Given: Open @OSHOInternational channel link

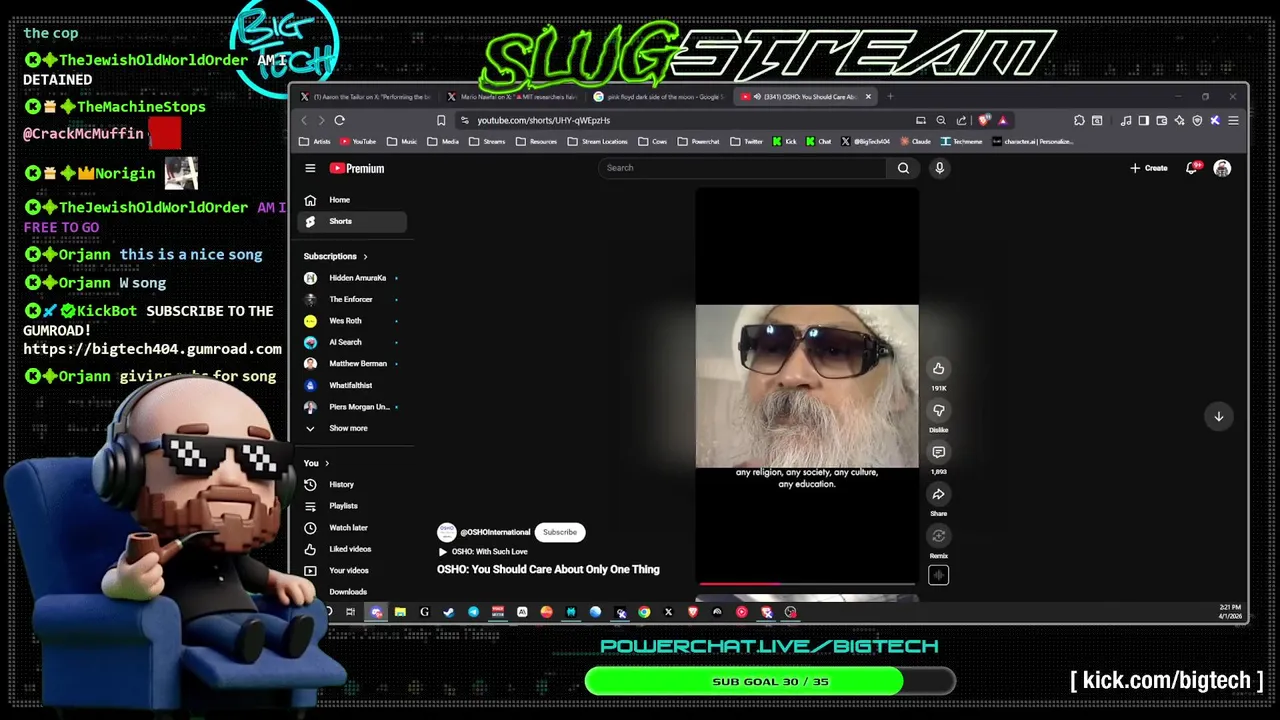Looking at the screenshot, I should point(495,532).
